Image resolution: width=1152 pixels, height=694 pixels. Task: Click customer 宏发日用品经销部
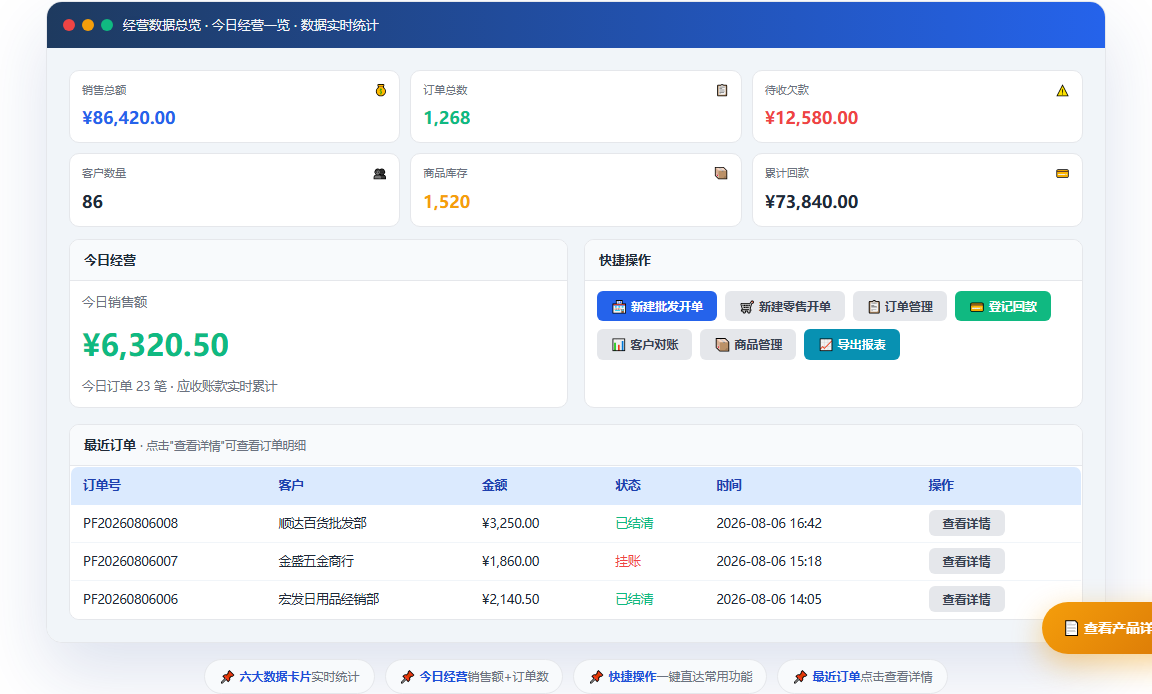click(329, 599)
